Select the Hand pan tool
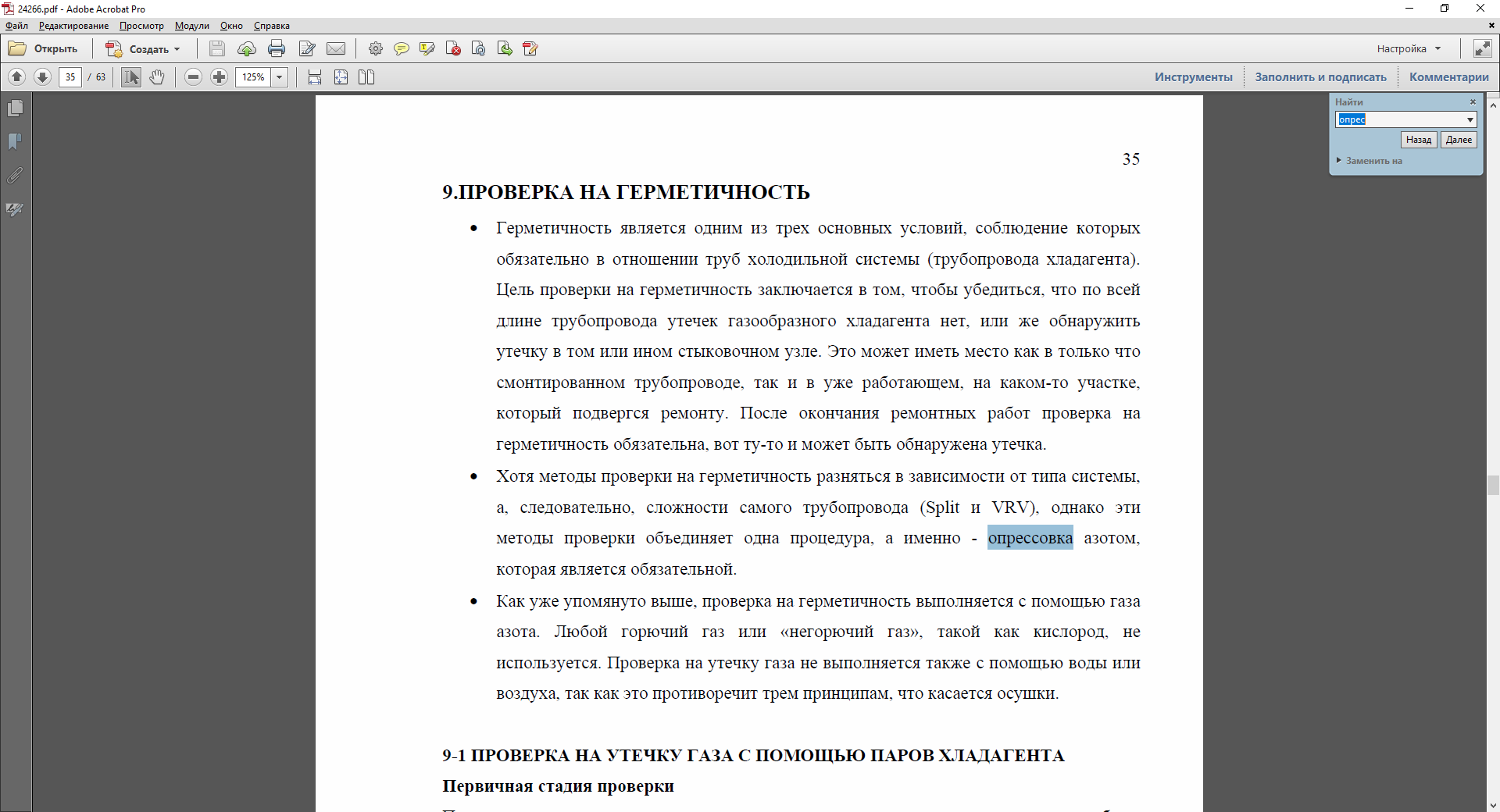Viewport: 1500px width, 812px height. [157, 77]
